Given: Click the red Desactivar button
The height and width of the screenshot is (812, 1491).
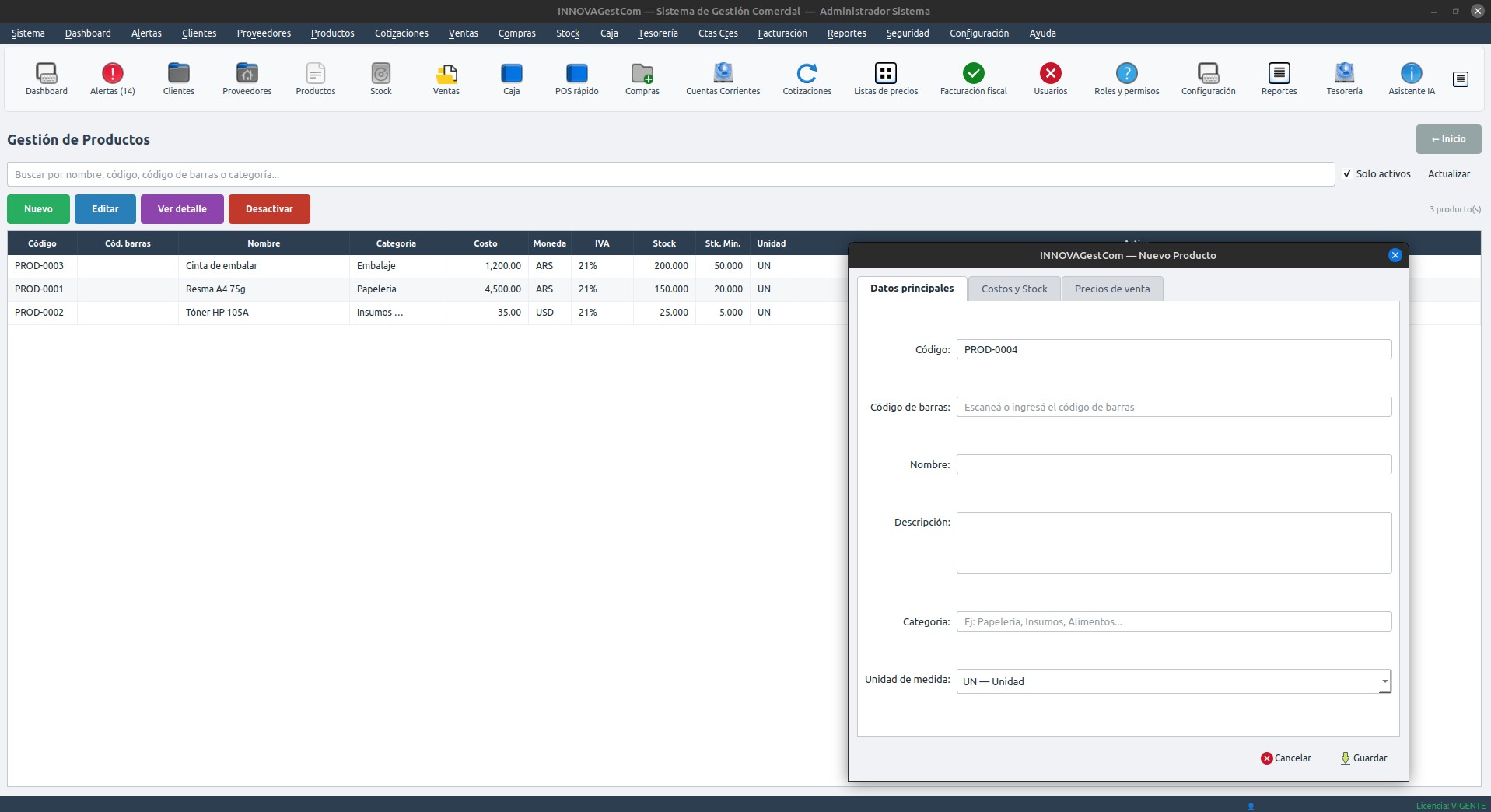Looking at the screenshot, I should coord(269,209).
